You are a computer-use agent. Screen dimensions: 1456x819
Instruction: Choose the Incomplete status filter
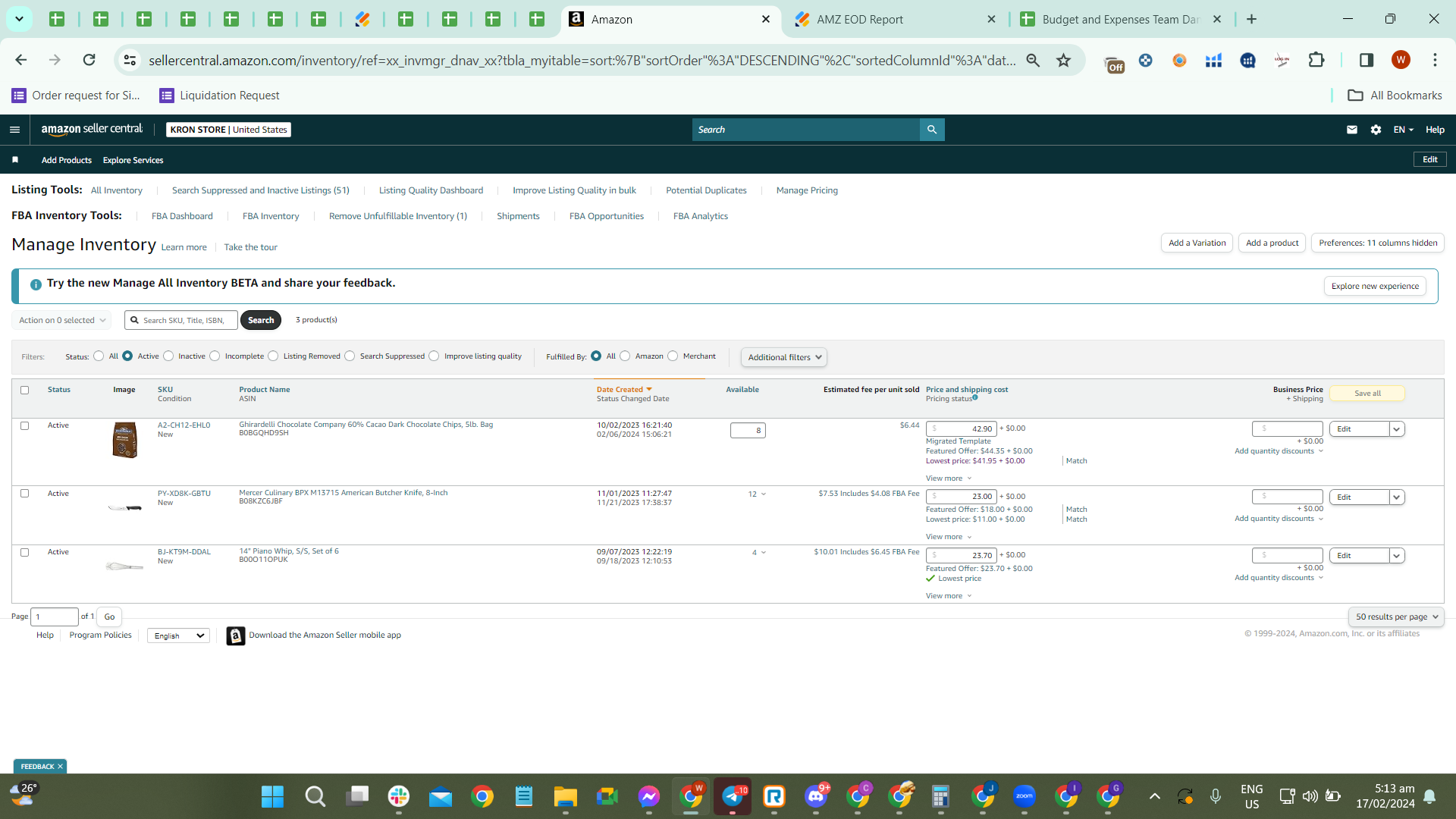[215, 356]
